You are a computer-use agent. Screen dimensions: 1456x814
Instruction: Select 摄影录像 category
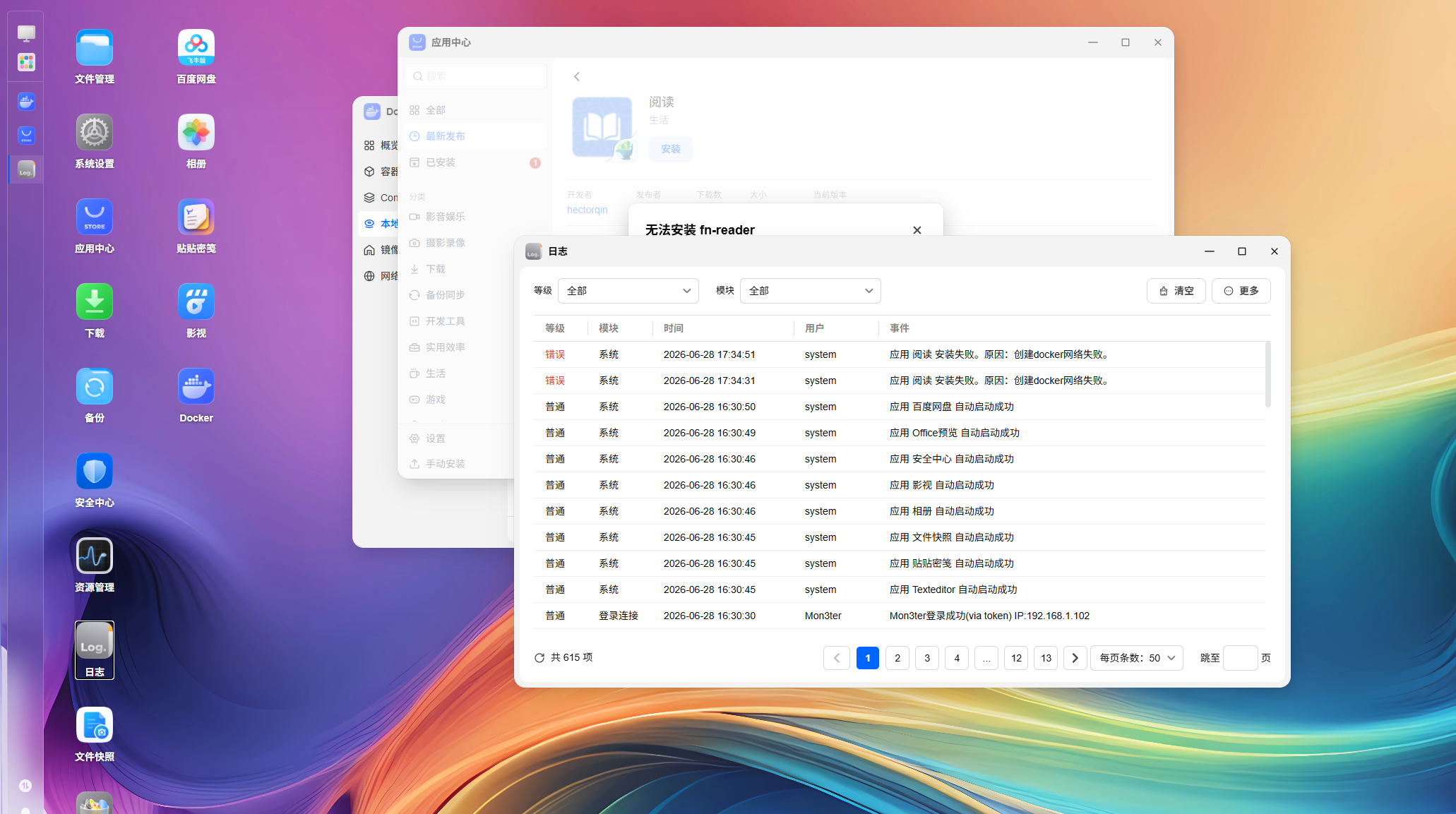[459, 243]
